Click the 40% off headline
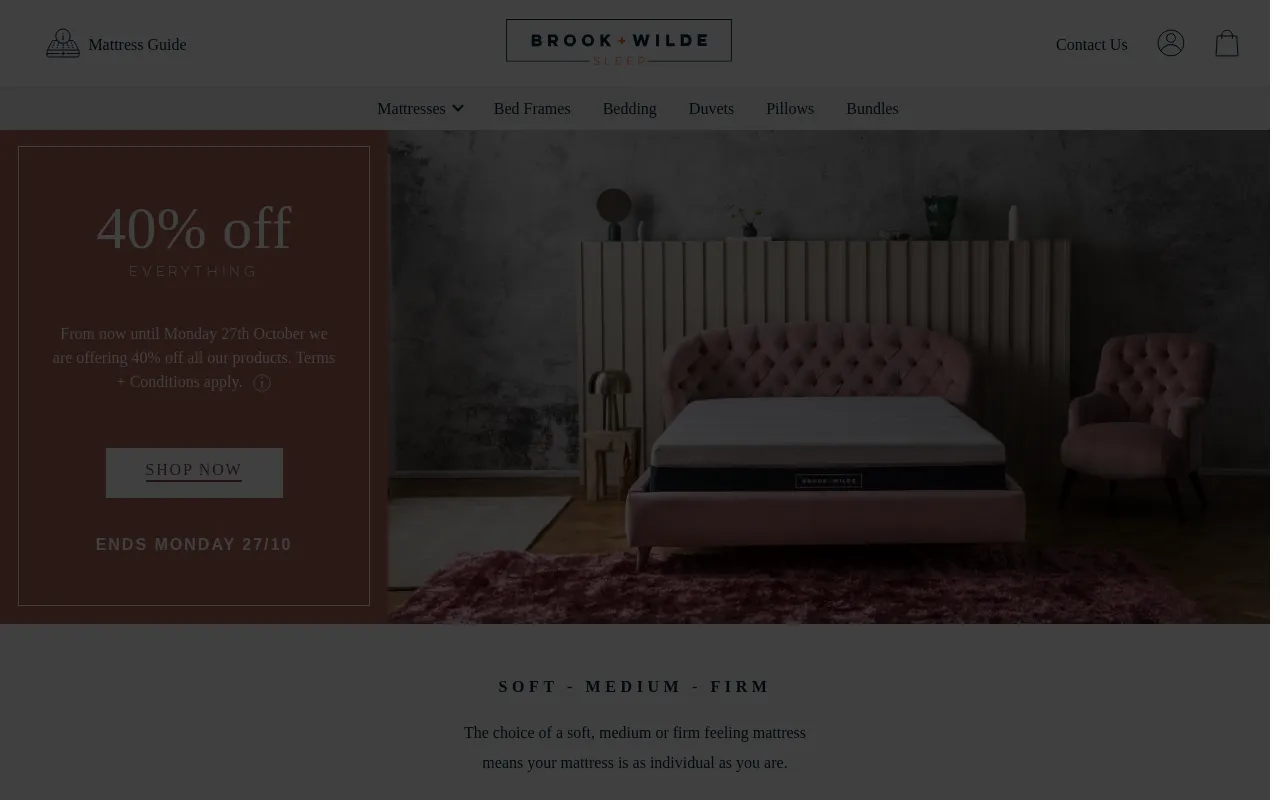1280x800 pixels. point(194,228)
